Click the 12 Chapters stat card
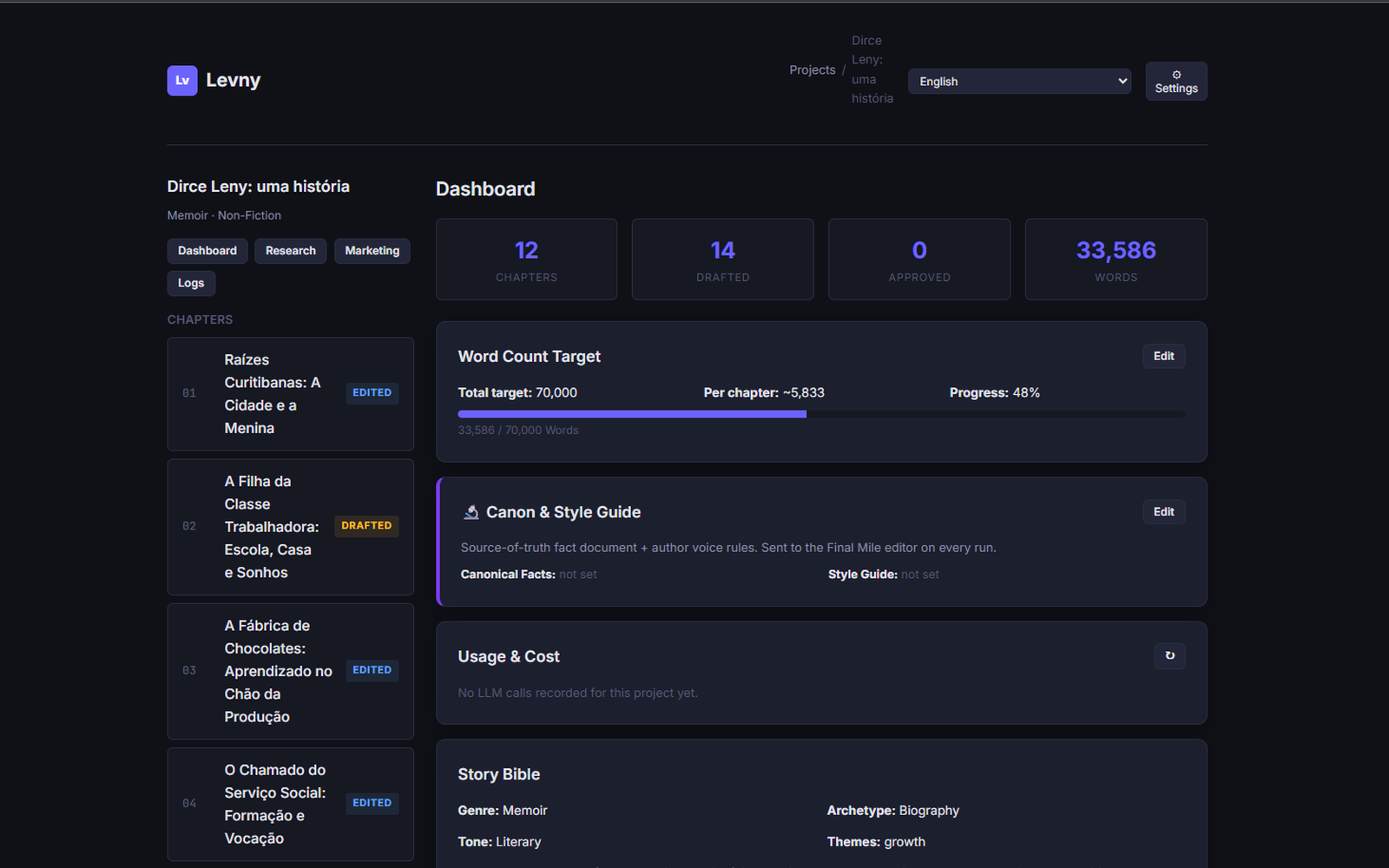 [x=526, y=260]
